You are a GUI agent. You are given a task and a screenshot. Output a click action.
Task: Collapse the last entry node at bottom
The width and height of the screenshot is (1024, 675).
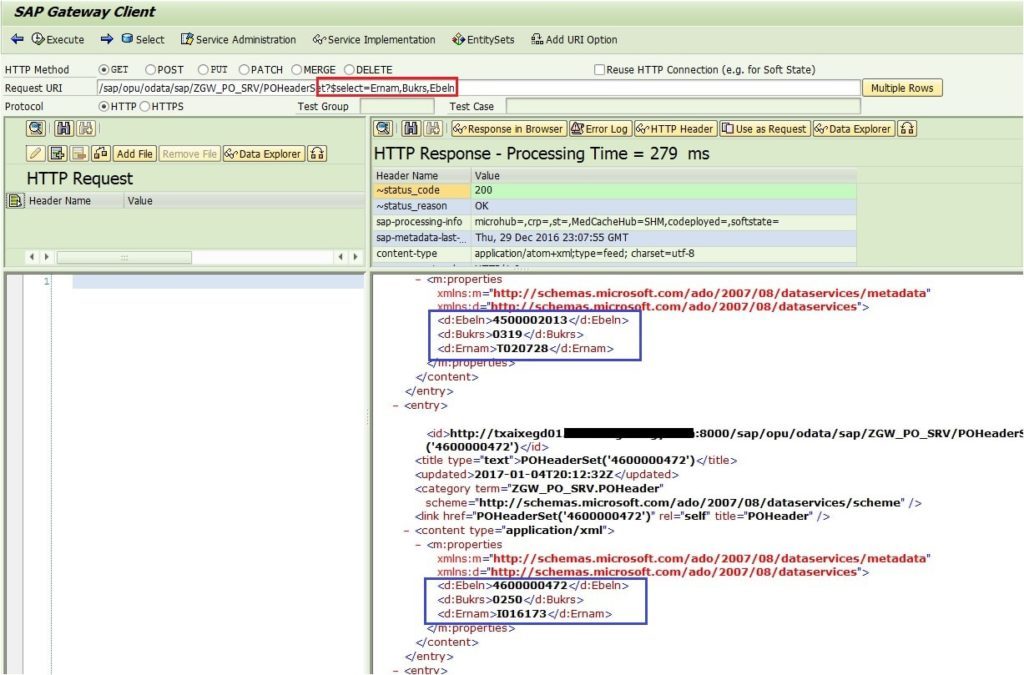(395, 670)
